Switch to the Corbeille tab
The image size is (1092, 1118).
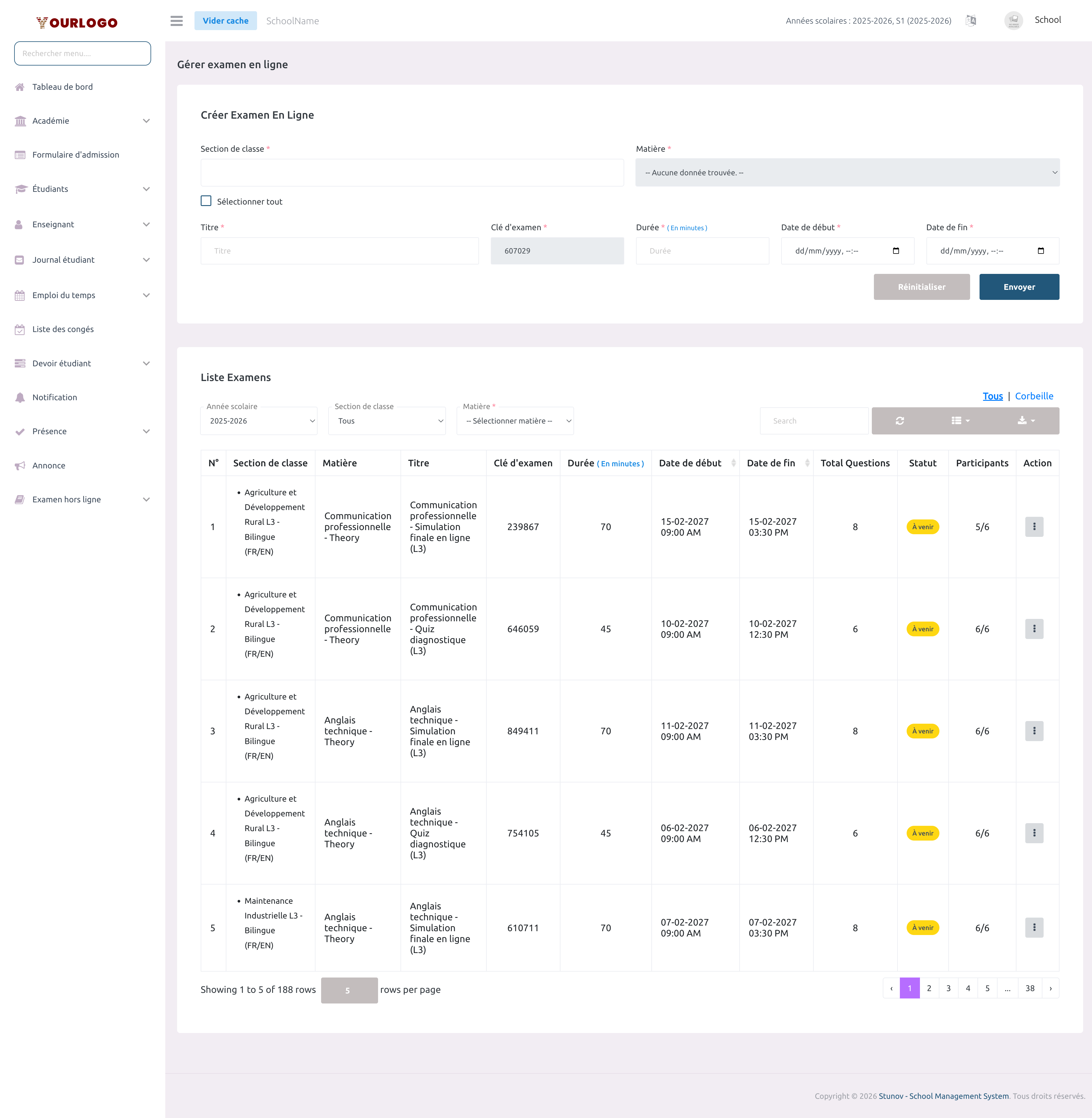[1034, 396]
